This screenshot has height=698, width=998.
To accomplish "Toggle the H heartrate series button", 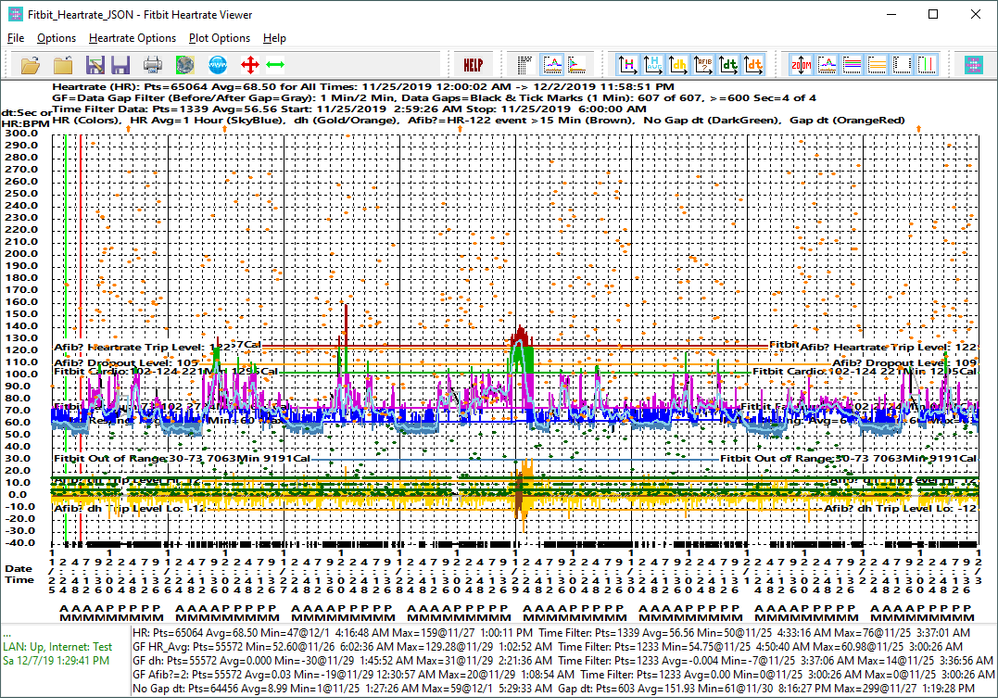I will coord(628,65).
